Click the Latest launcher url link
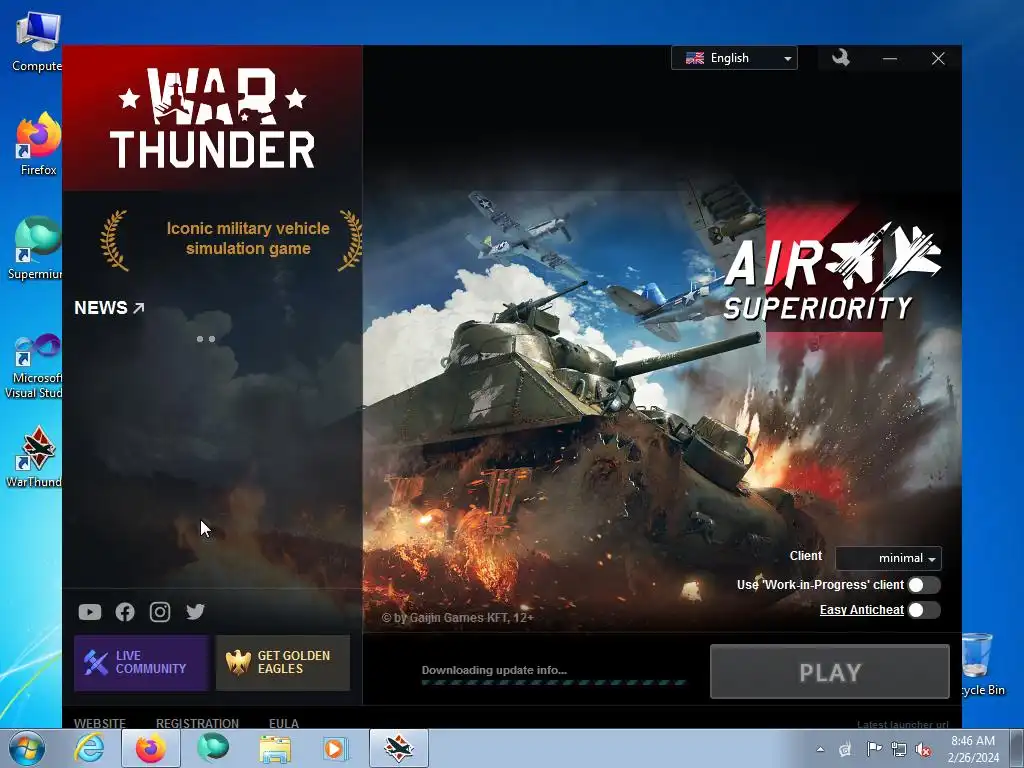Viewport: 1024px width, 768px height. pos(903,724)
